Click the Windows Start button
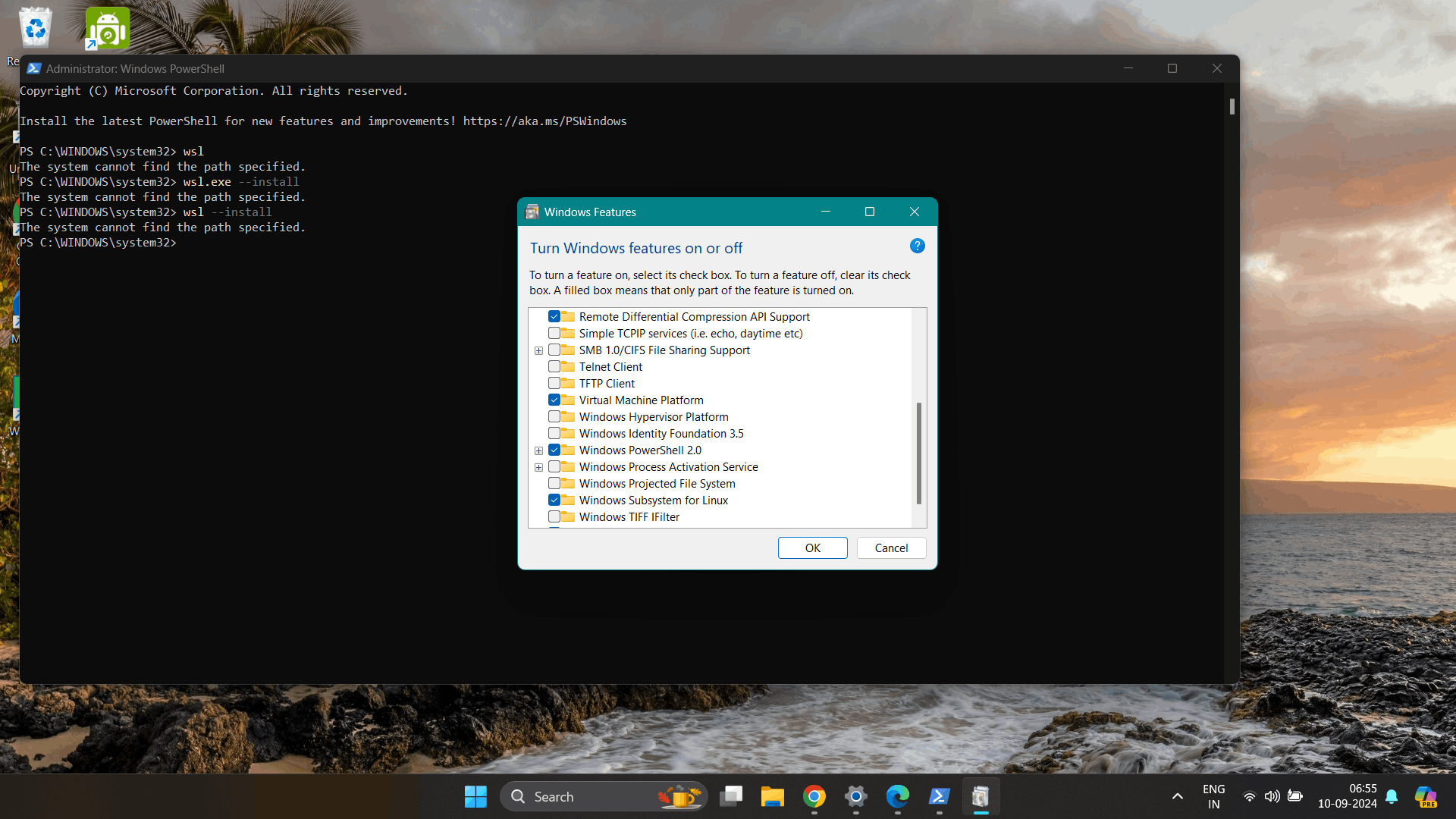1456x819 pixels. point(475,796)
